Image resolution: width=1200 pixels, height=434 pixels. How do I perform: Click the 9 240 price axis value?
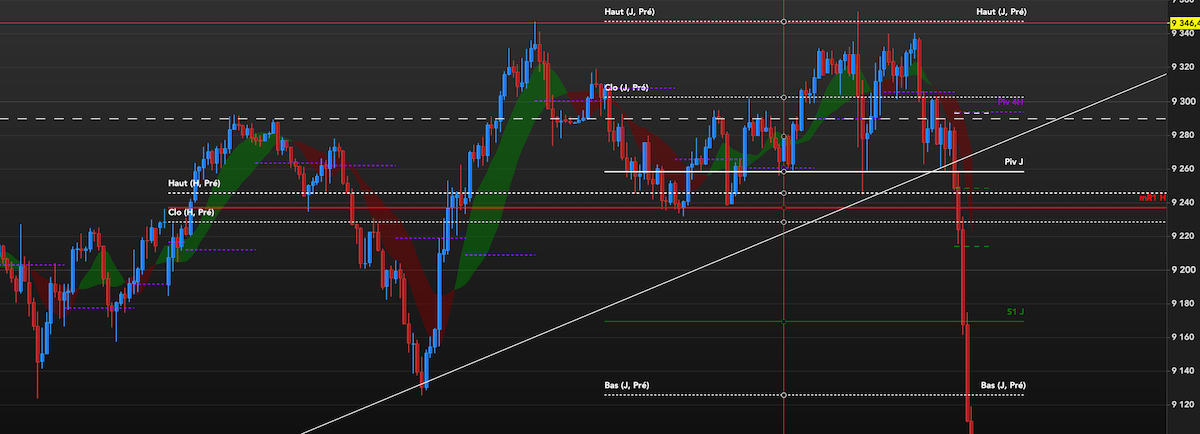coord(1184,203)
